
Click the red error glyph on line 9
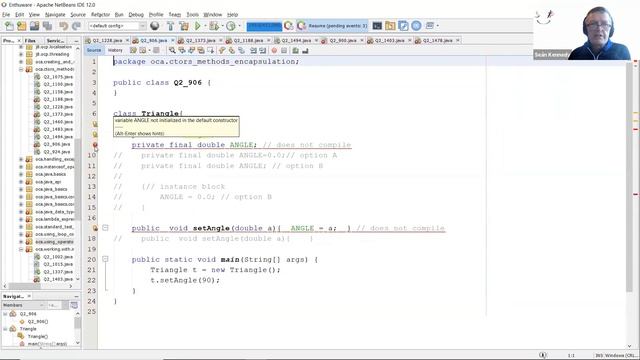(95, 145)
